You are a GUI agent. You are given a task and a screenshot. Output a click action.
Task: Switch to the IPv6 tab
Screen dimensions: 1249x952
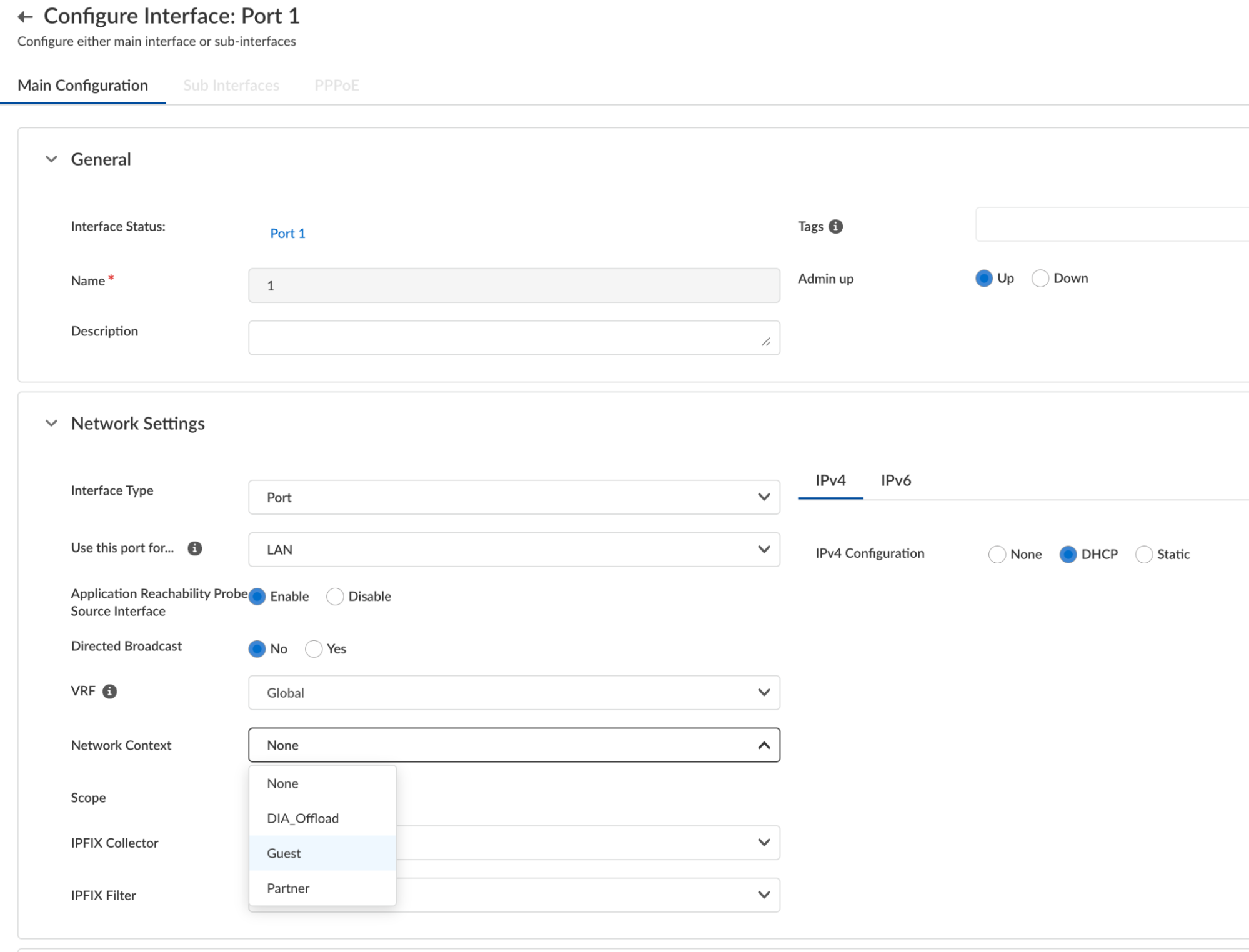(x=895, y=480)
